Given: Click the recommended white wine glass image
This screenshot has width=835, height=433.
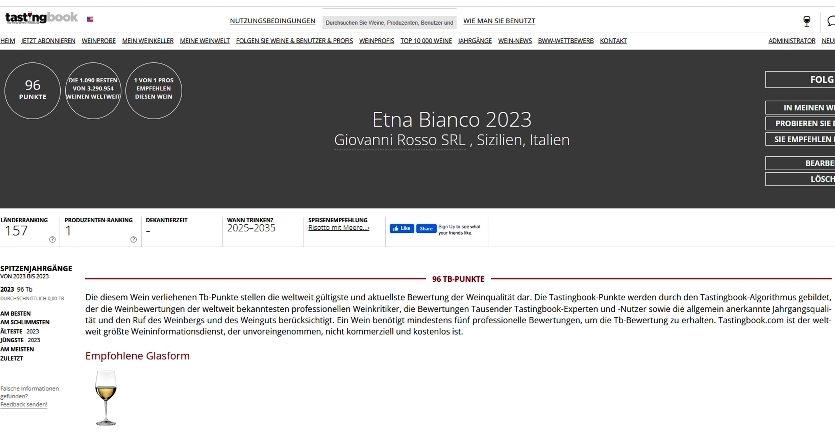Looking at the screenshot, I should point(105,397).
